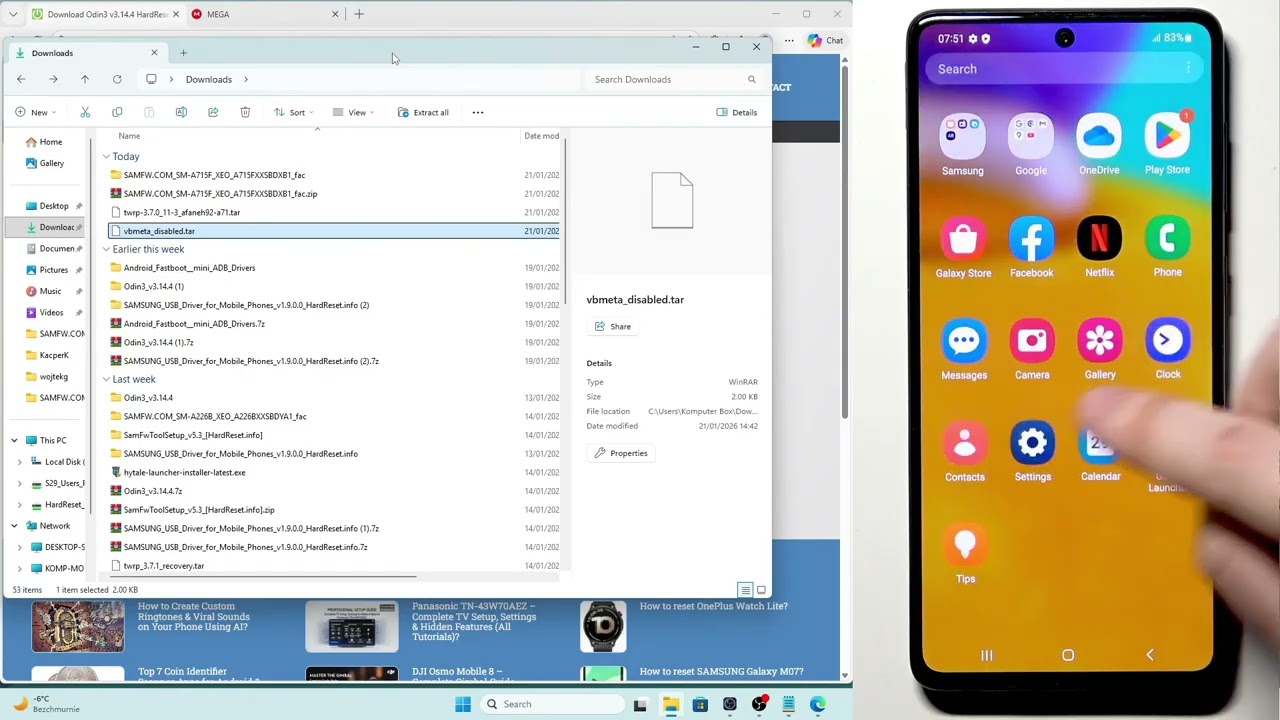The height and width of the screenshot is (720, 1280).
Task: Open article How to reset OnePlus Watch Lite
Action: pyautogui.click(x=713, y=606)
